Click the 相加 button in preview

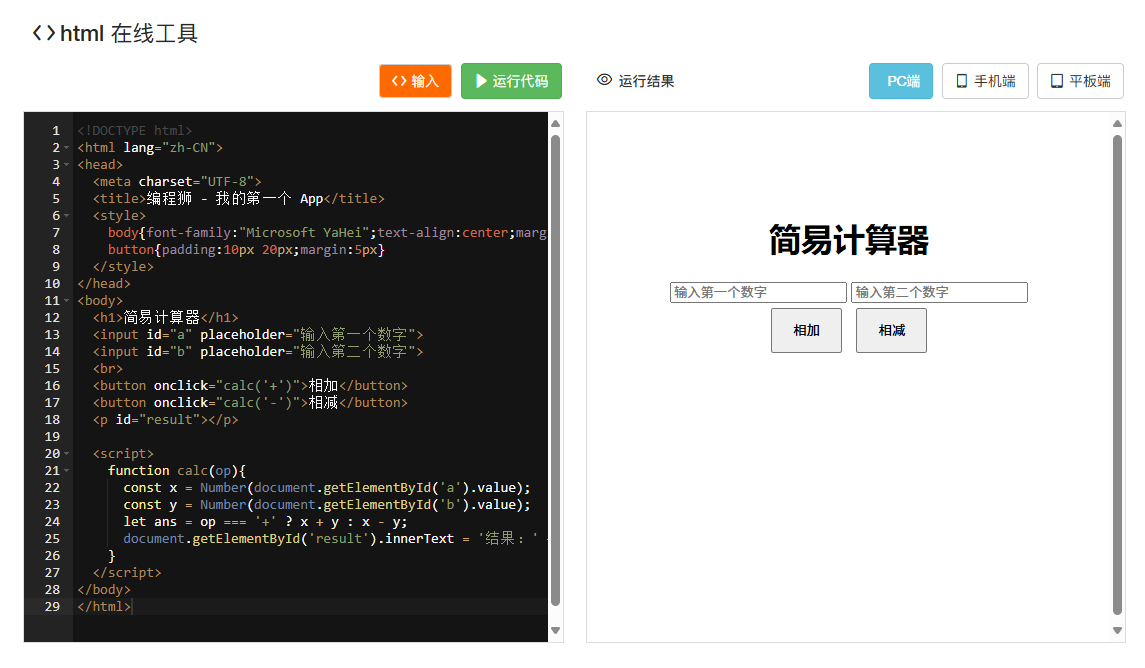(806, 331)
